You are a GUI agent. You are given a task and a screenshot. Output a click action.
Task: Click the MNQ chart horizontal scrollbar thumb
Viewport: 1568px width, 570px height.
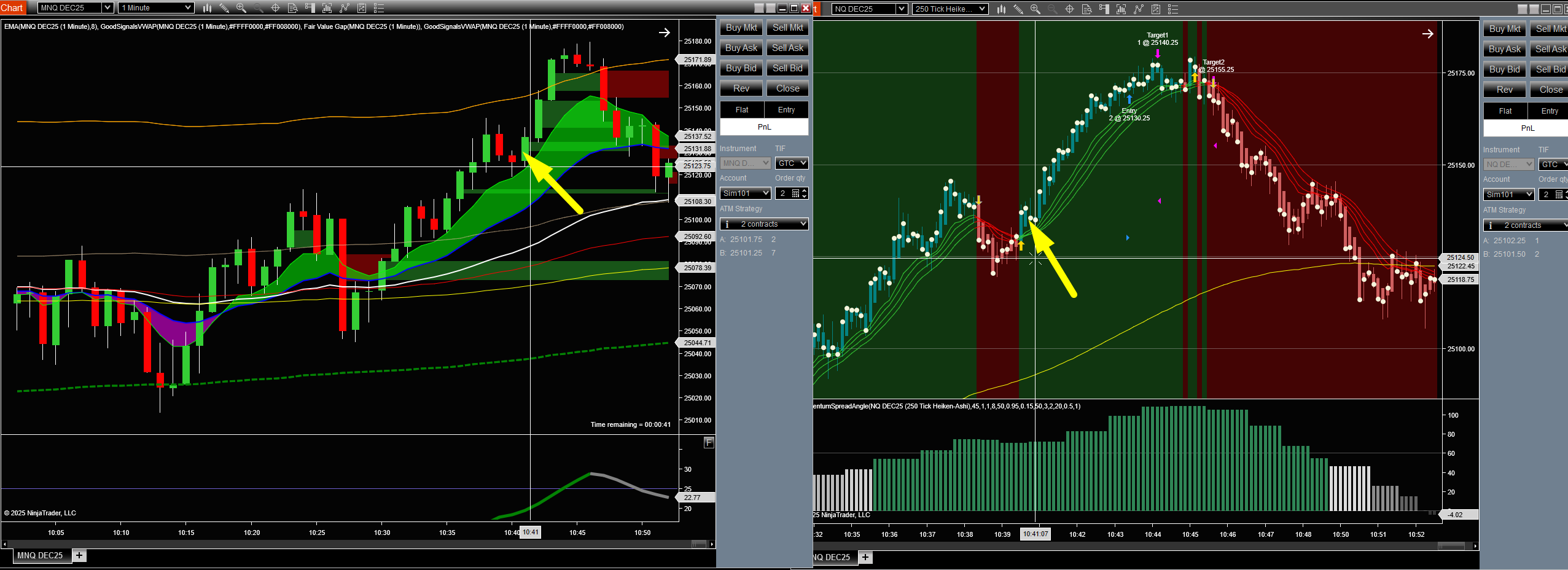[698, 544]
